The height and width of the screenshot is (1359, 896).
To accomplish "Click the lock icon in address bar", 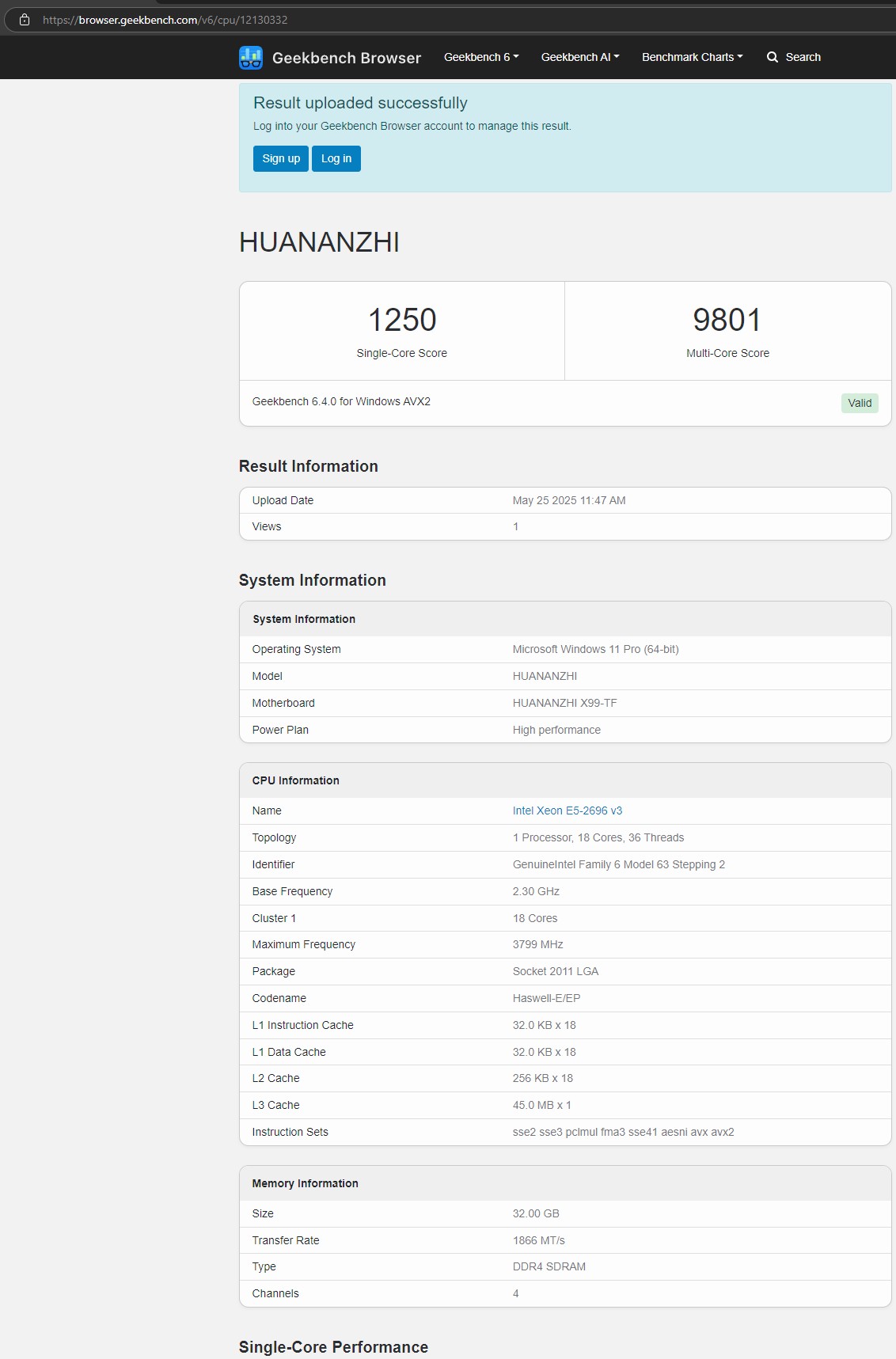I will 25,20.
